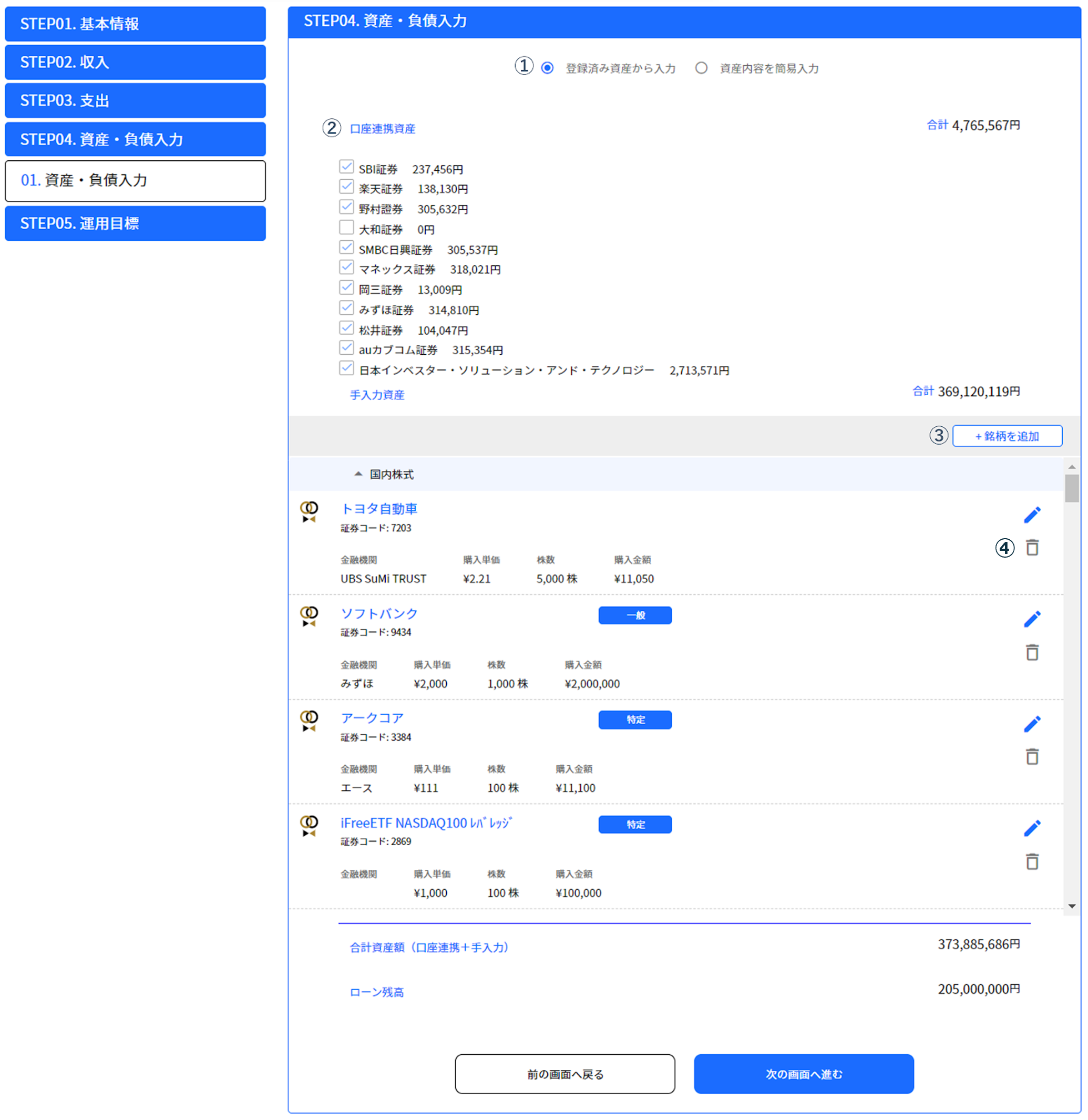Image resolution: width=1088 pixels, height=1120 pixels.
Task: Proceed with 次の画面へ進む button
Action: pos(804,1074)
